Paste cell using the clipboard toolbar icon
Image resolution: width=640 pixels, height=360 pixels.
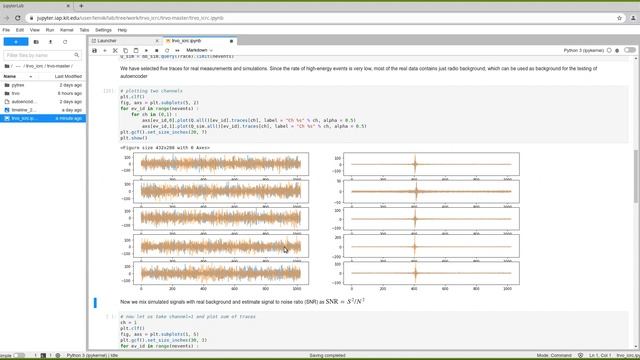[136, 51]
